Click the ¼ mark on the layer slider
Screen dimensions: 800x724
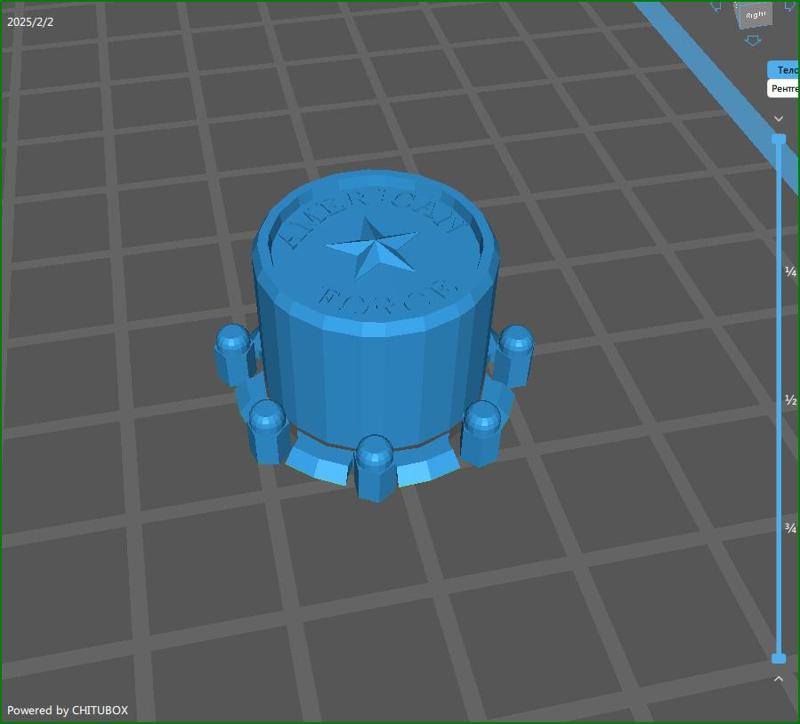point(790,271)
